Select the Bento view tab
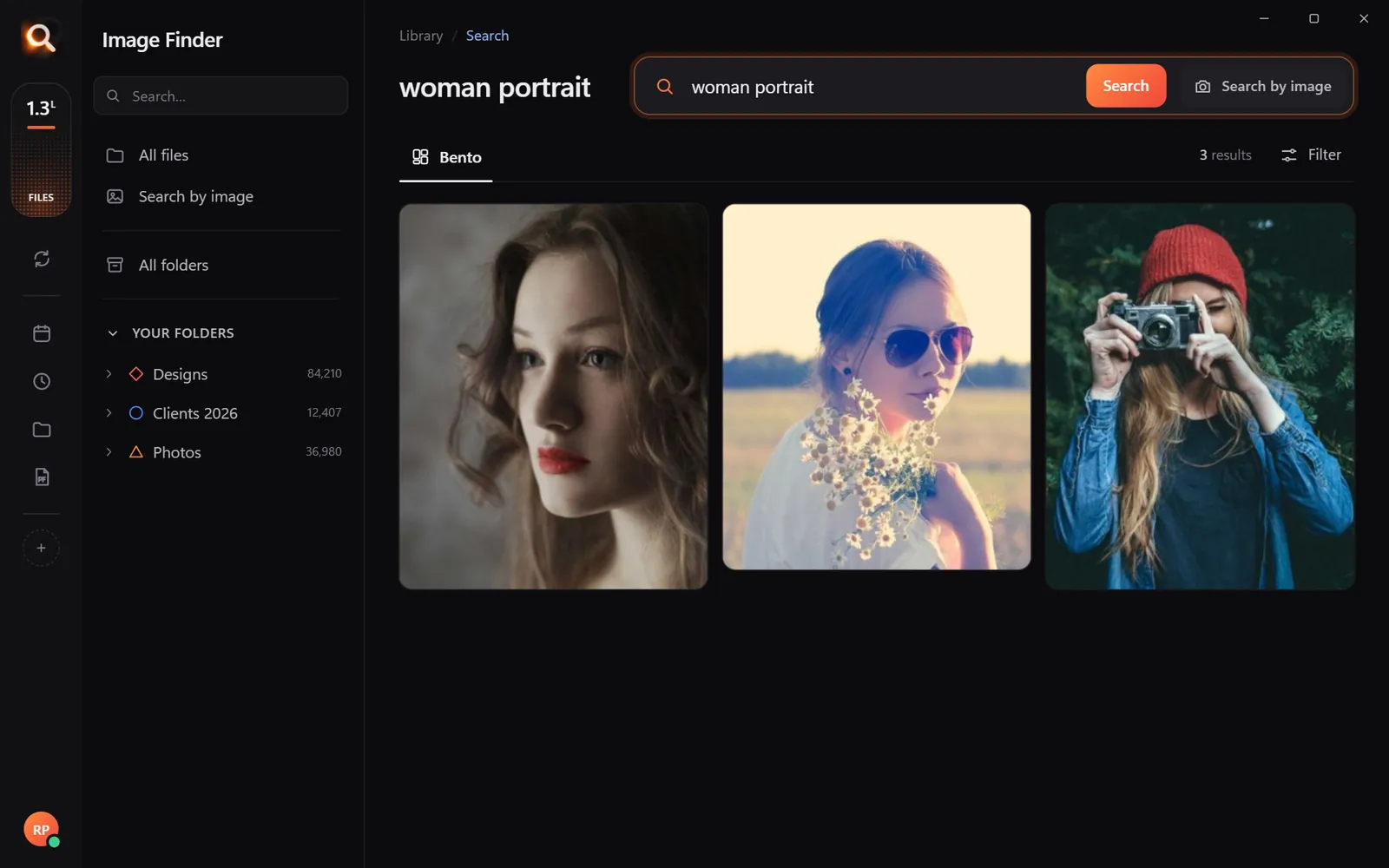The image size is (1389, 868). [x=446, y=157]
